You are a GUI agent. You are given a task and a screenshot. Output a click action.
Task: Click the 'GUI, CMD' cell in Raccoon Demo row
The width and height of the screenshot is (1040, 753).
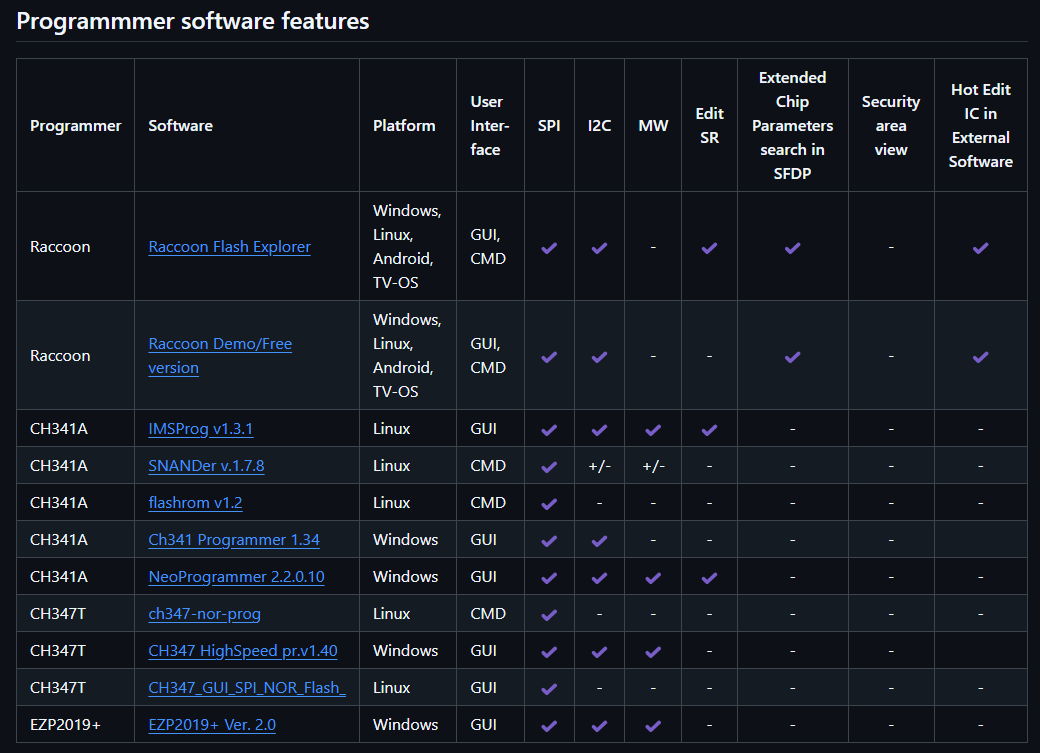point(488,356)
